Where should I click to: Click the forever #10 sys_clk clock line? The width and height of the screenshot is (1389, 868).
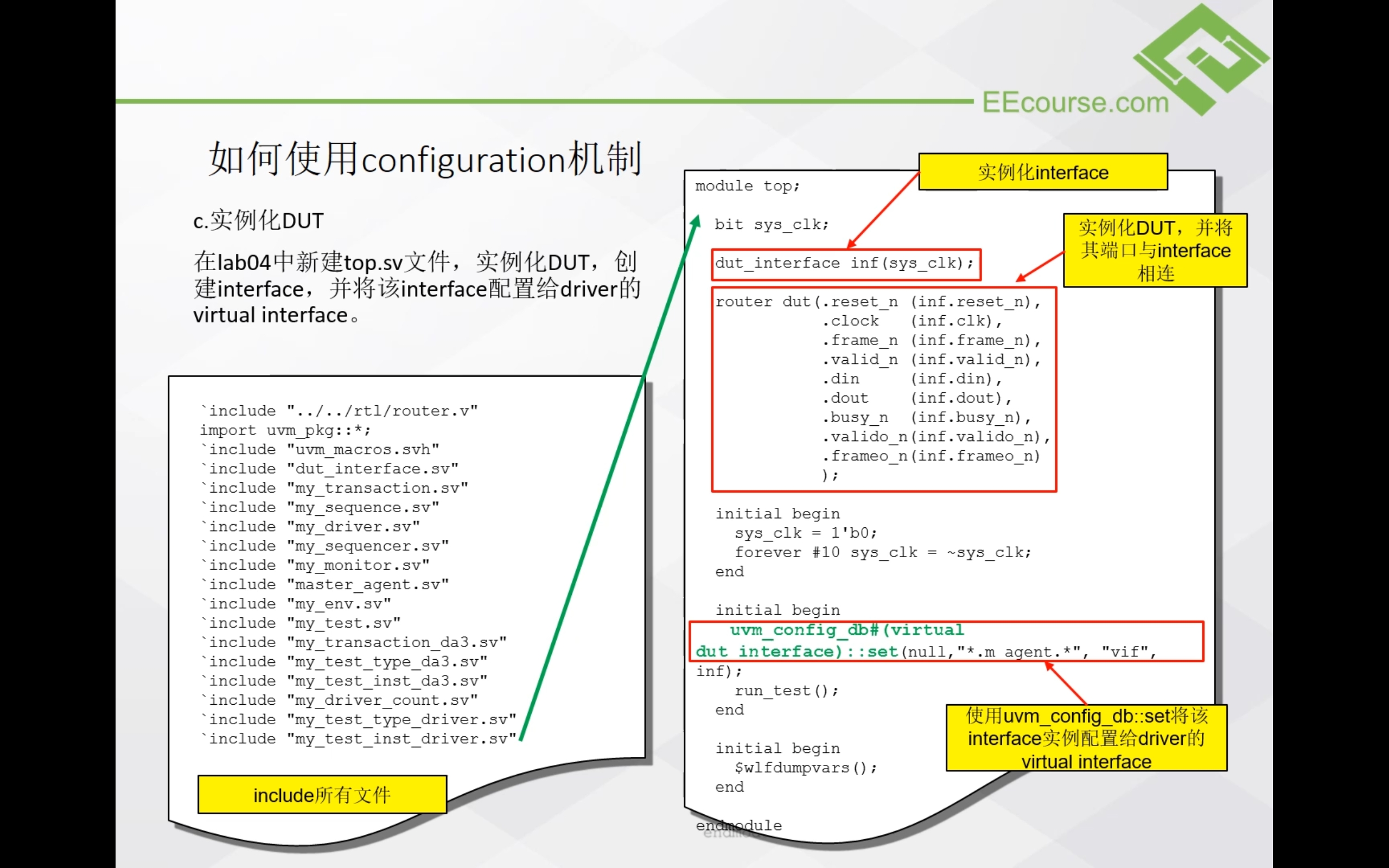[882, 552]
